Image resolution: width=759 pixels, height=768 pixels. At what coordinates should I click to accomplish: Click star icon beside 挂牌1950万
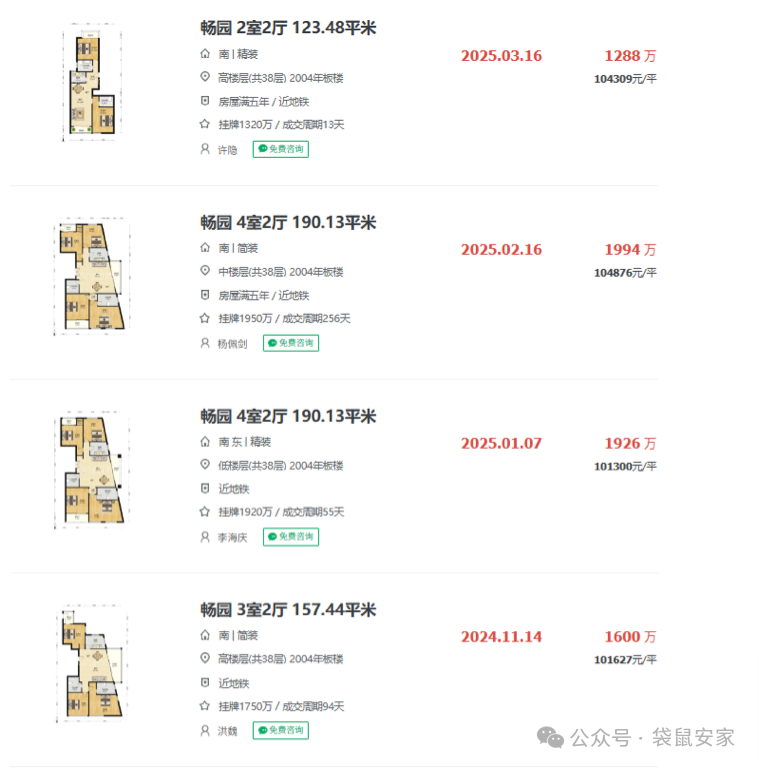[x=206, y=319]
